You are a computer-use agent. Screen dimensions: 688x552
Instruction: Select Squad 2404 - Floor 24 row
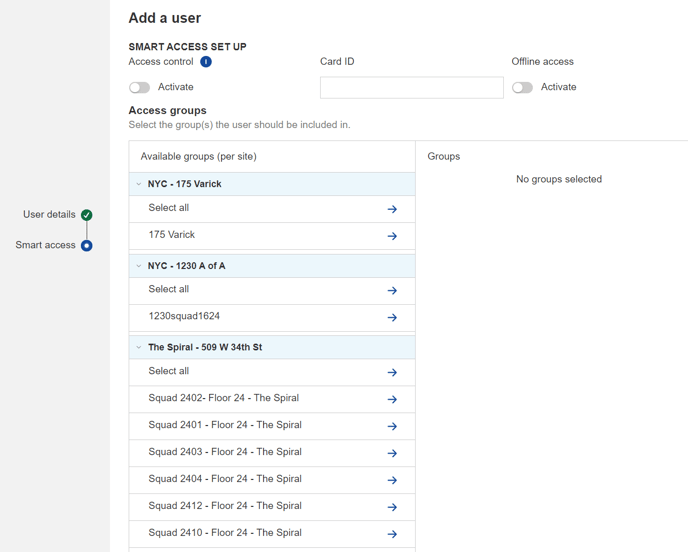(225, 479)
